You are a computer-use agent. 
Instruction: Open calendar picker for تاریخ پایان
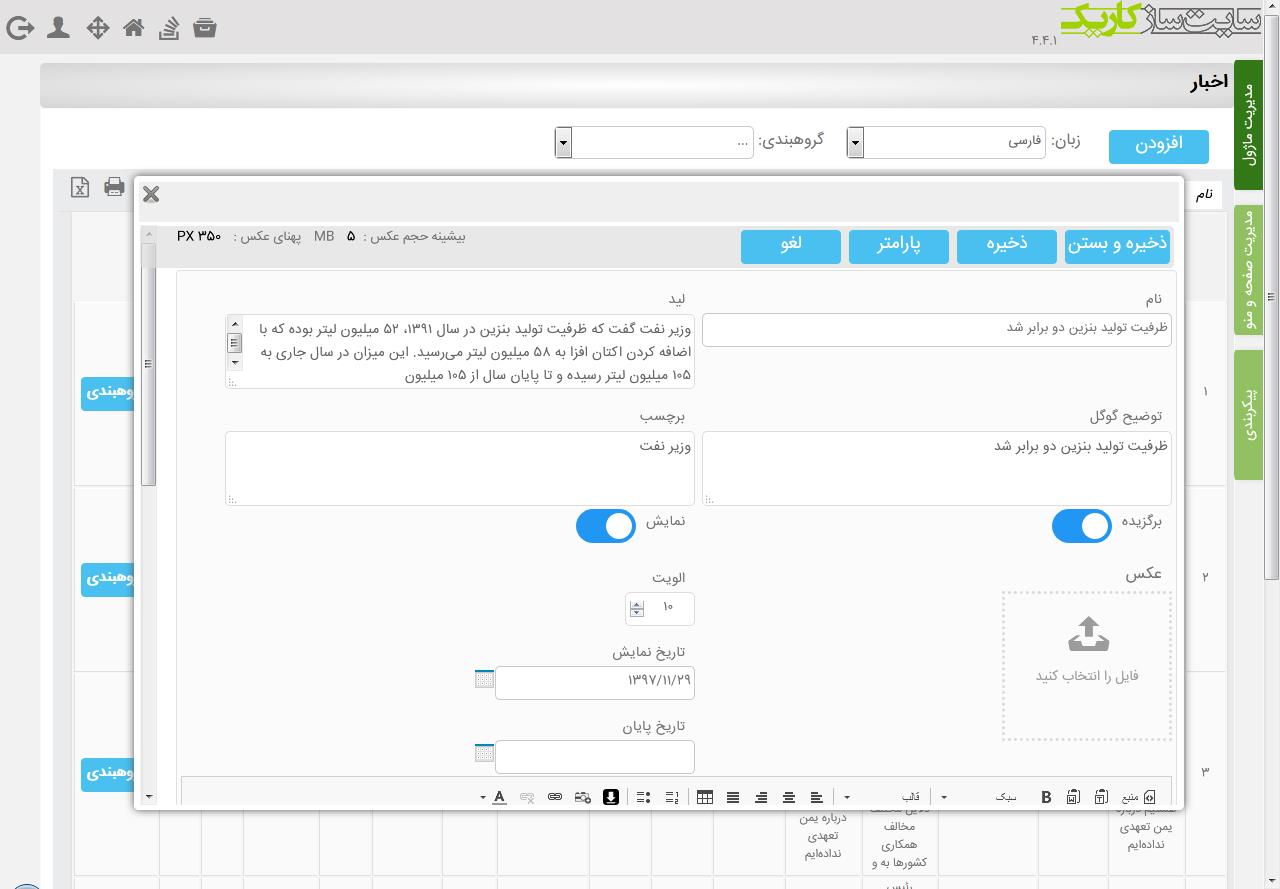click(484, 752)
